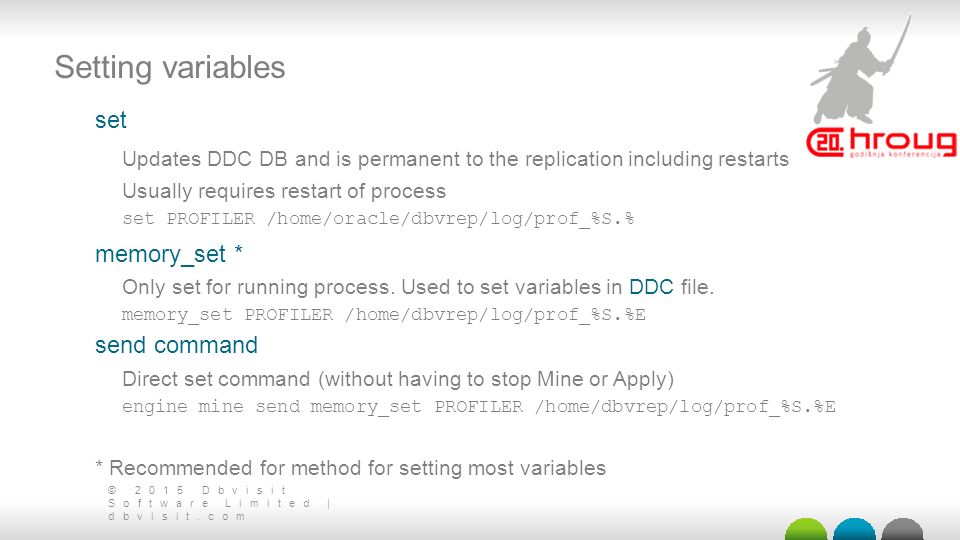Click the 'Only set for running process' text
This screenshot has height=540, width=960.
(418, 287)
